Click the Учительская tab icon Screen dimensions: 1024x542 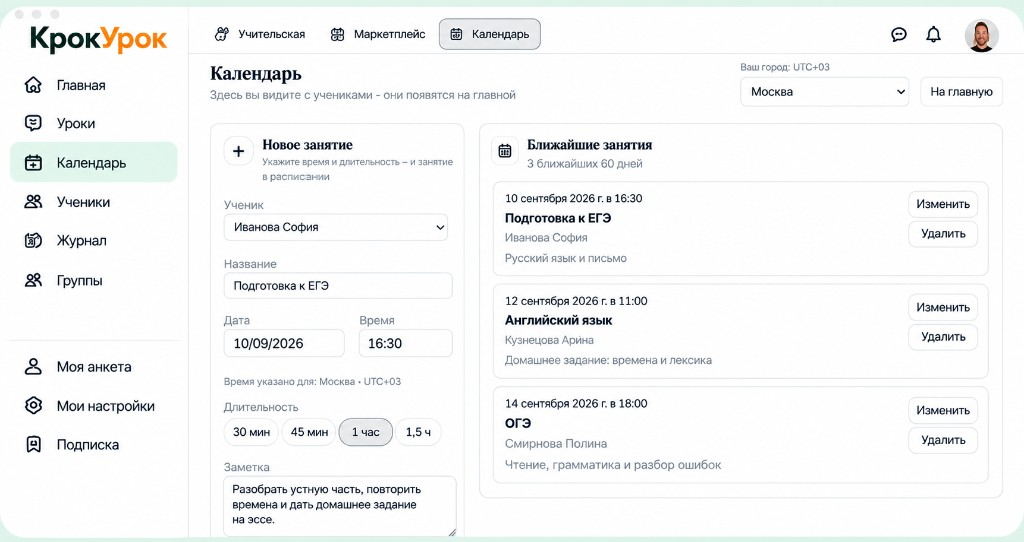(222, 34)
